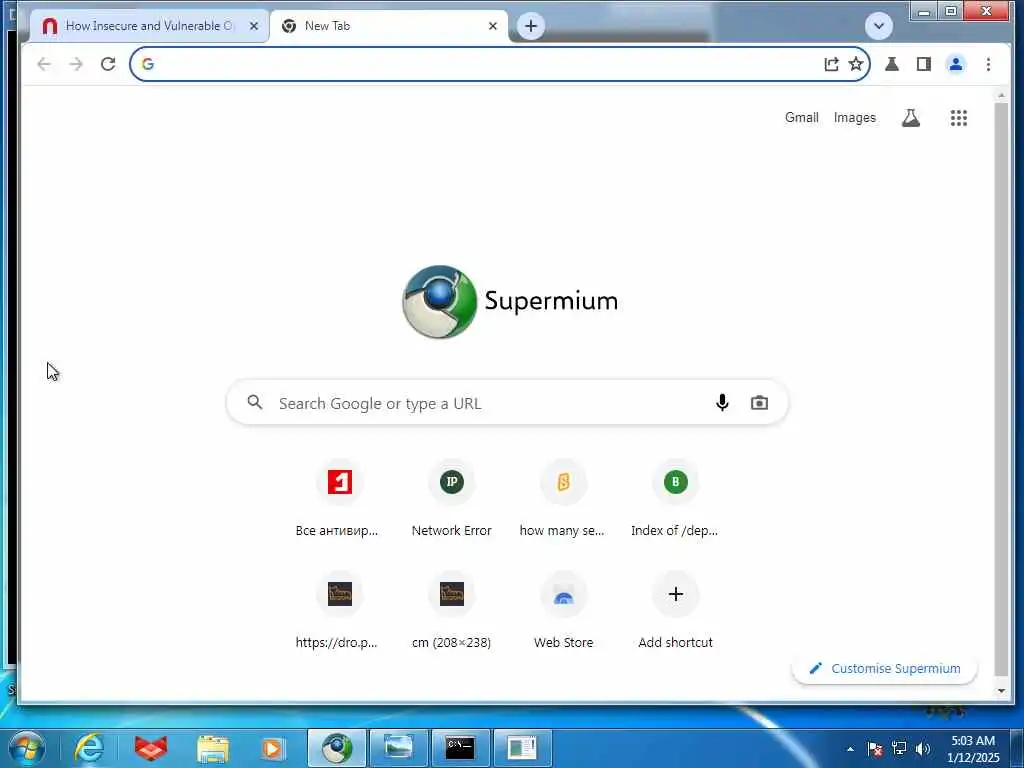Image resolution: width=1024 pixels, height=768 pixels.
Task: Open the cm (208×238) shortcut
Action: 451,611
